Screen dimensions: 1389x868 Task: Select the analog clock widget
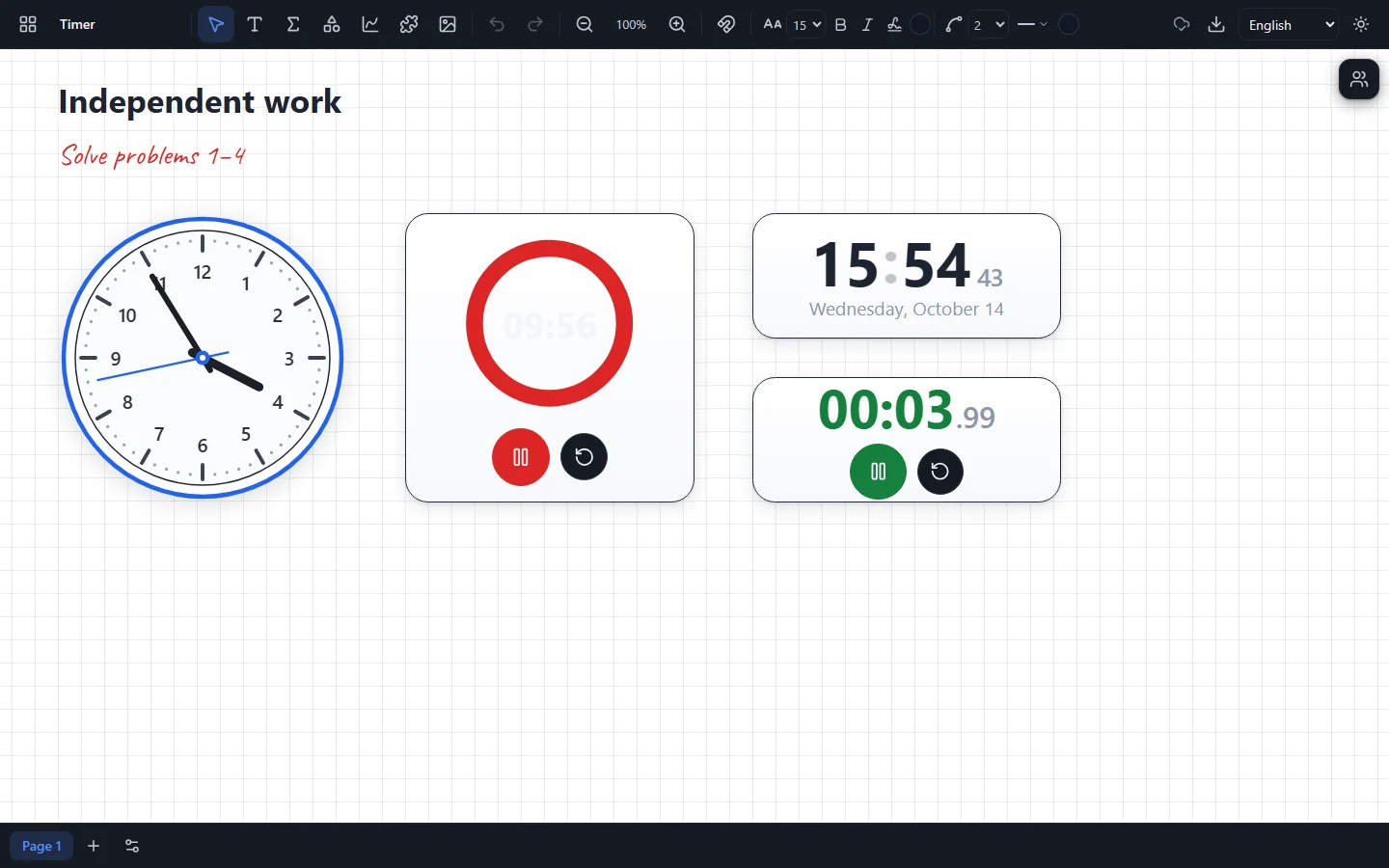pyautogui.click(x=203, y=358)
